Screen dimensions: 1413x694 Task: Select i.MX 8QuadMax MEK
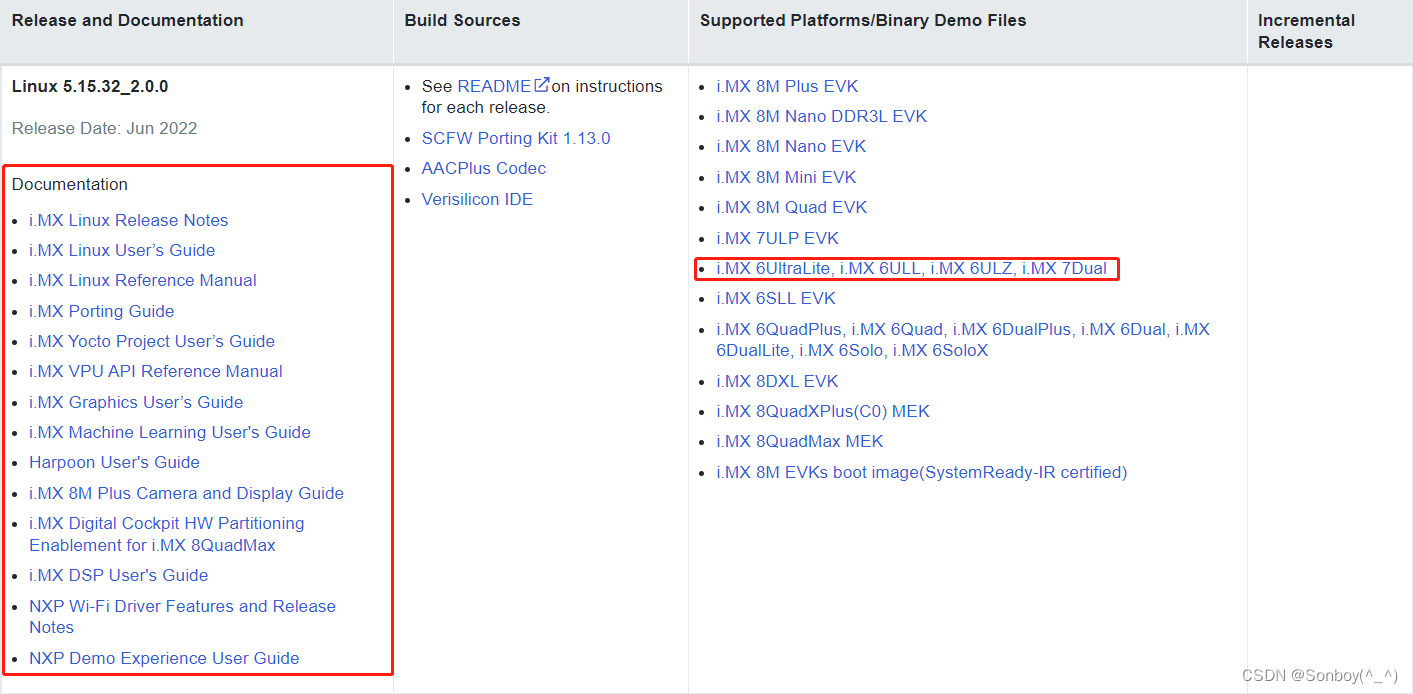point(800,441)
